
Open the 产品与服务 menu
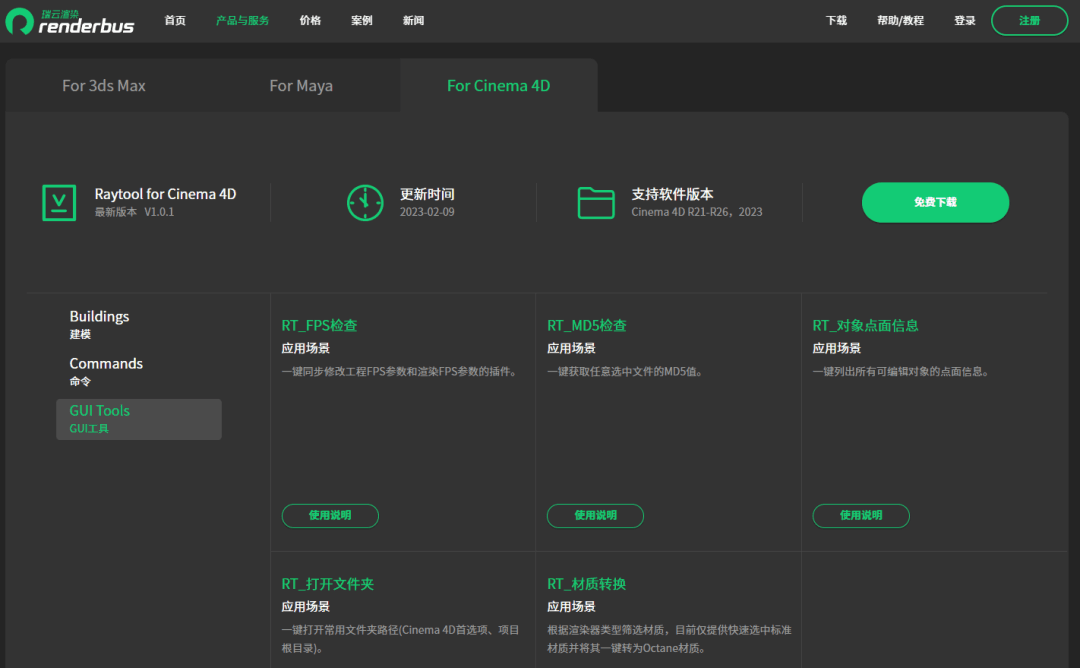click(x=242, y=21)
